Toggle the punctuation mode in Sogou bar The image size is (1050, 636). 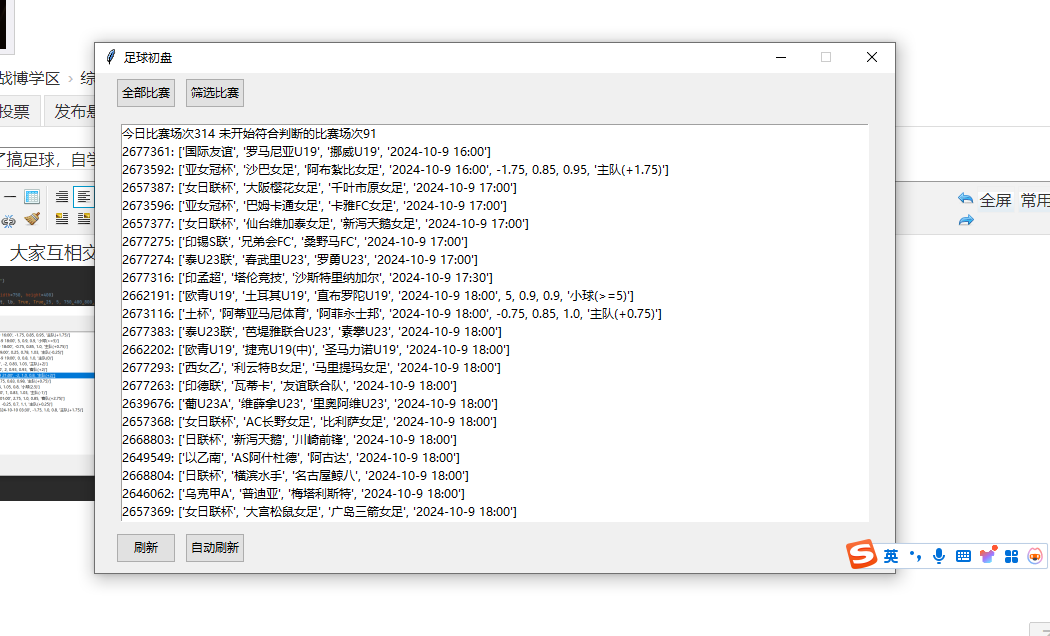[915, 557]
